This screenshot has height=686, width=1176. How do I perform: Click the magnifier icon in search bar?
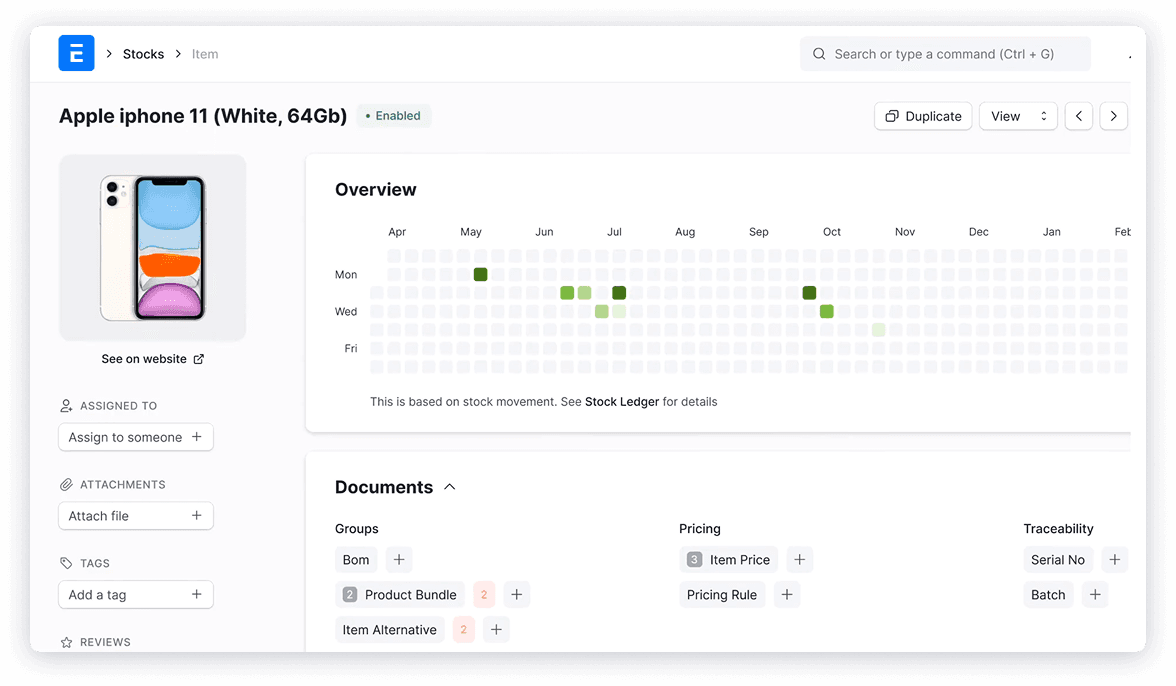point(819,54)
